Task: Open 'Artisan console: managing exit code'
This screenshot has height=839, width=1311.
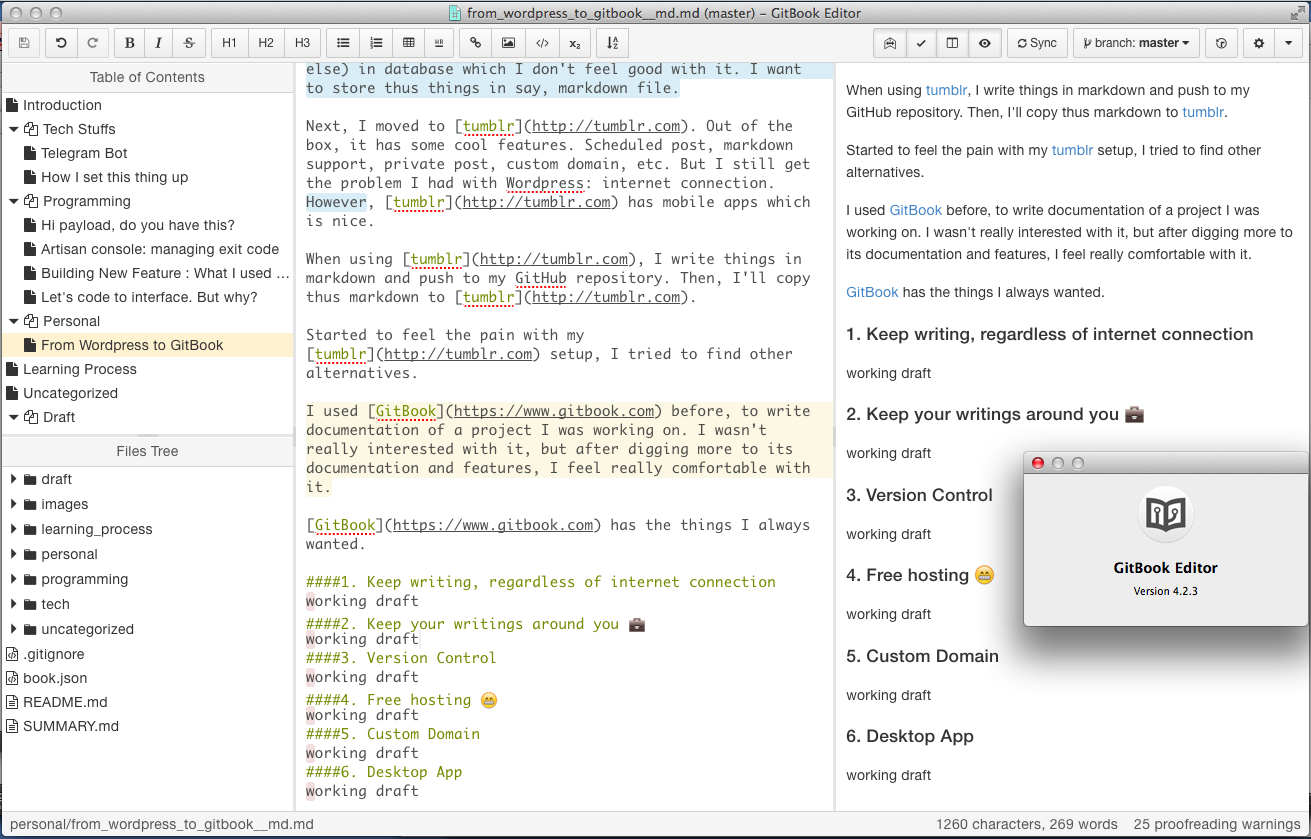Action: (x=160, y=249)
